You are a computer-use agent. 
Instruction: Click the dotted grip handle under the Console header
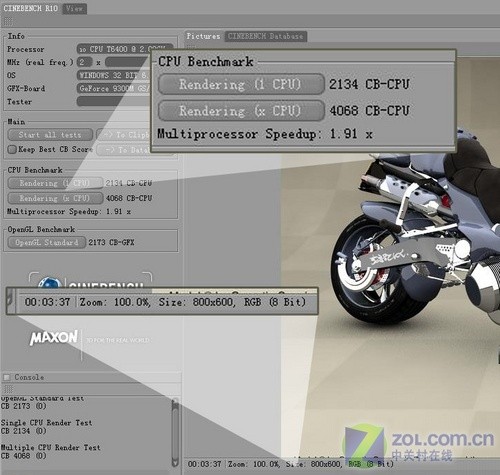(8, 389)
